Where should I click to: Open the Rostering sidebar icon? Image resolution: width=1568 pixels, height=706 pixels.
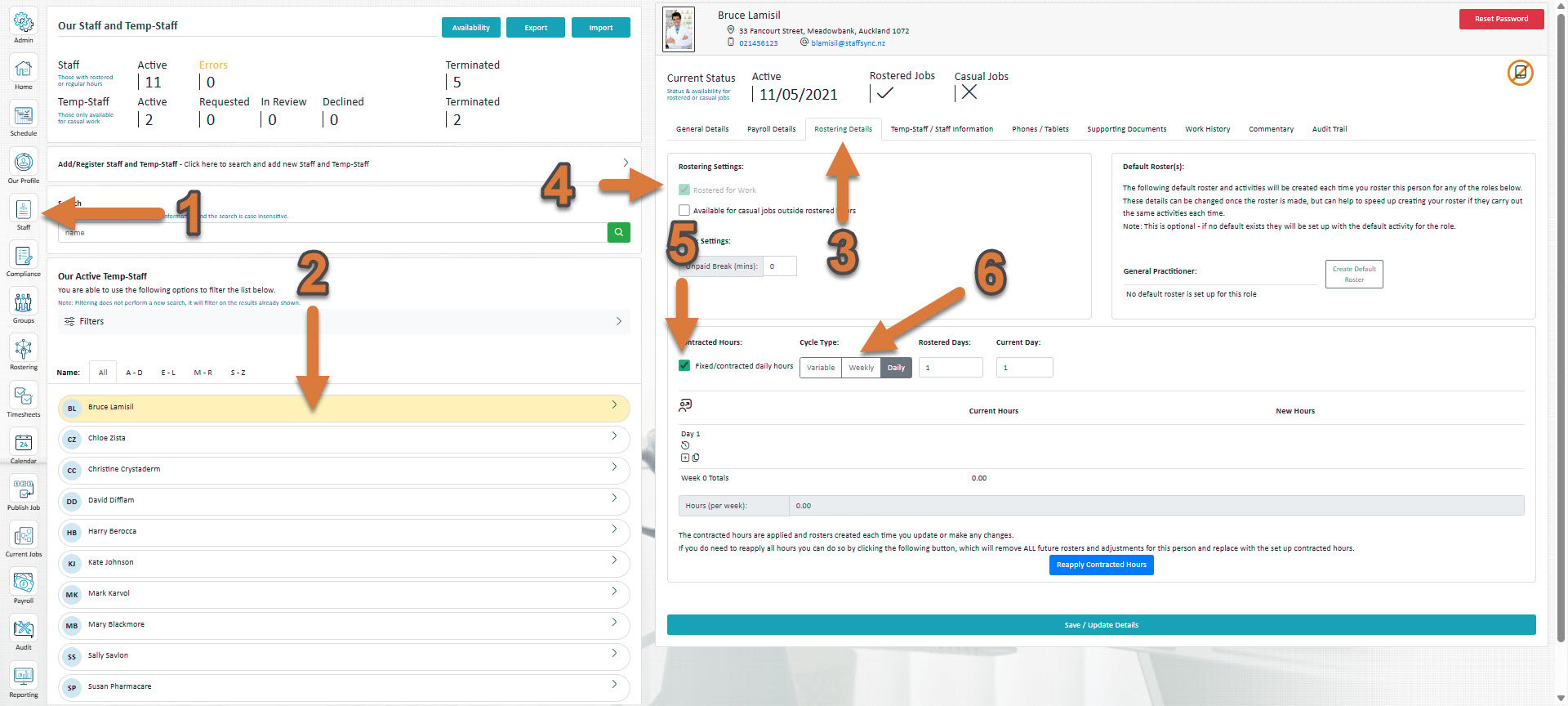tap(24, 349)
